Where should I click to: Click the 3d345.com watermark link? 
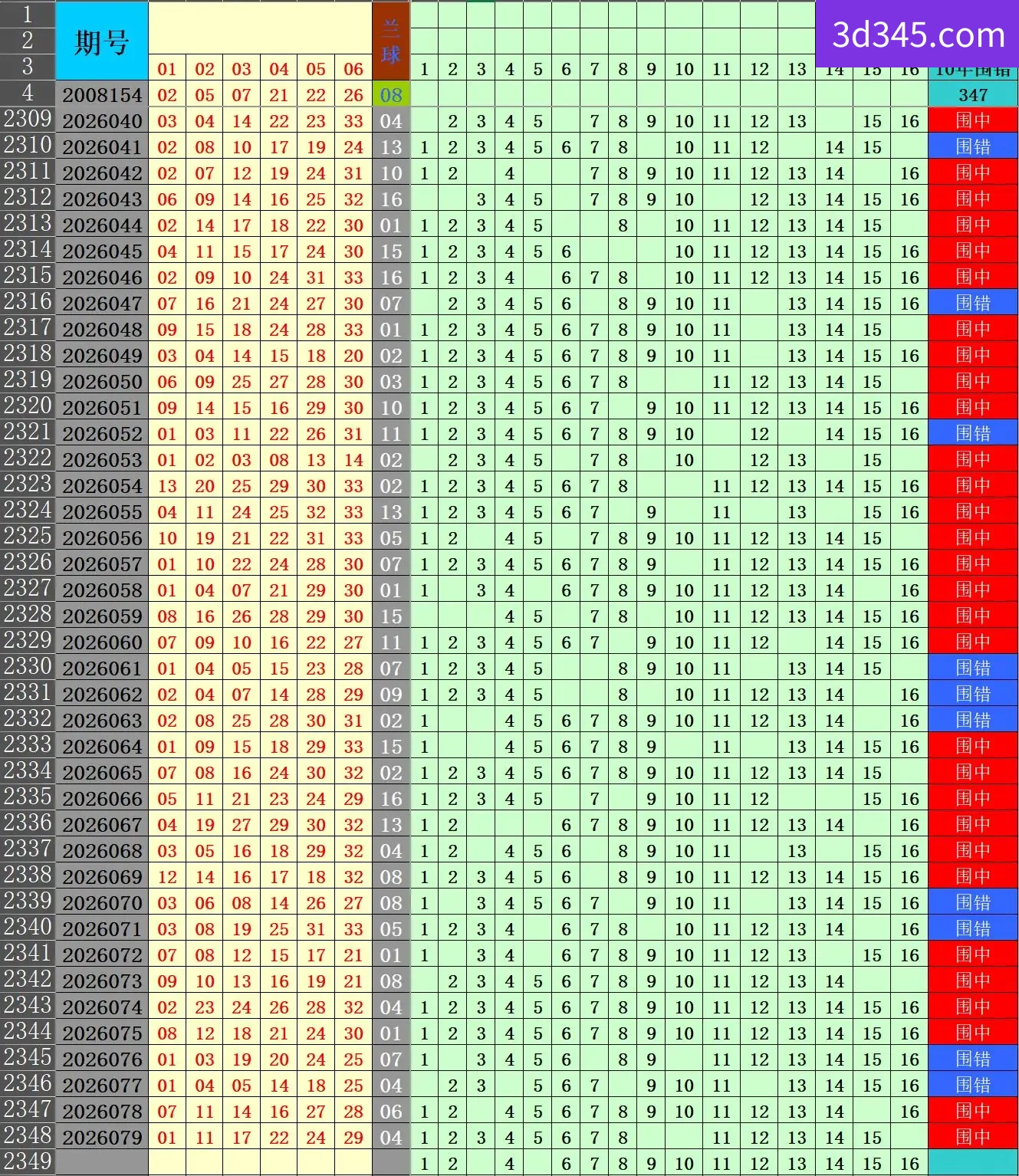tap(917, 34)
